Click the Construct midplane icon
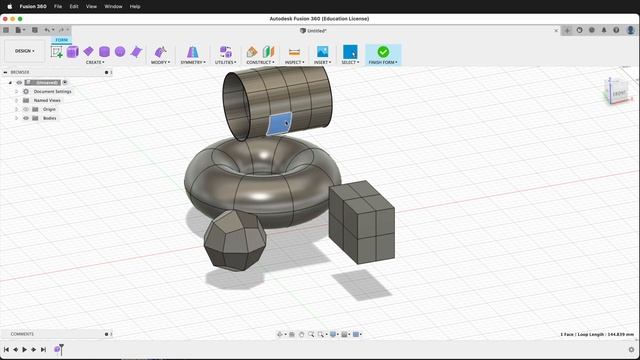The height and width of the screenshot is (360, 640). point(268,52)
